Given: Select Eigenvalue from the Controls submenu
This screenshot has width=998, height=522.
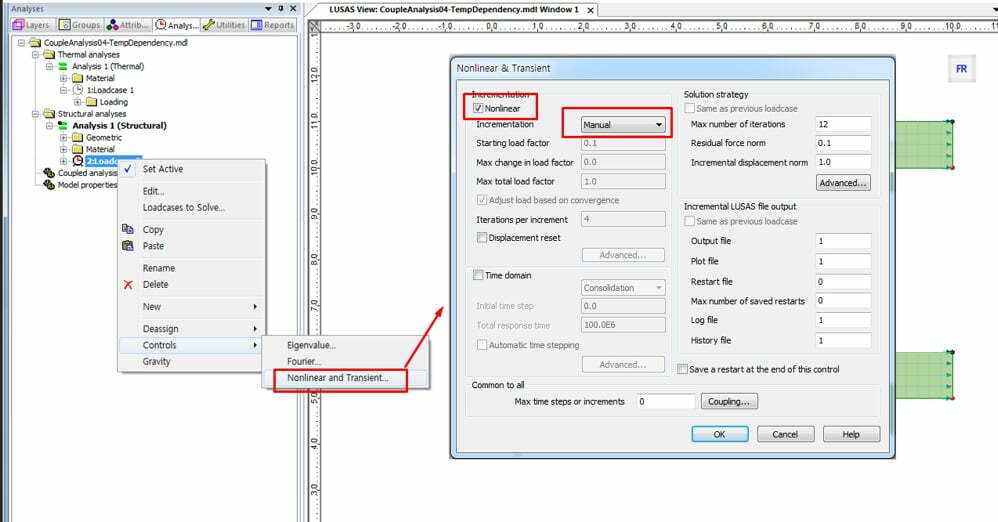Looking at the screenshot, I should [311, 345].
